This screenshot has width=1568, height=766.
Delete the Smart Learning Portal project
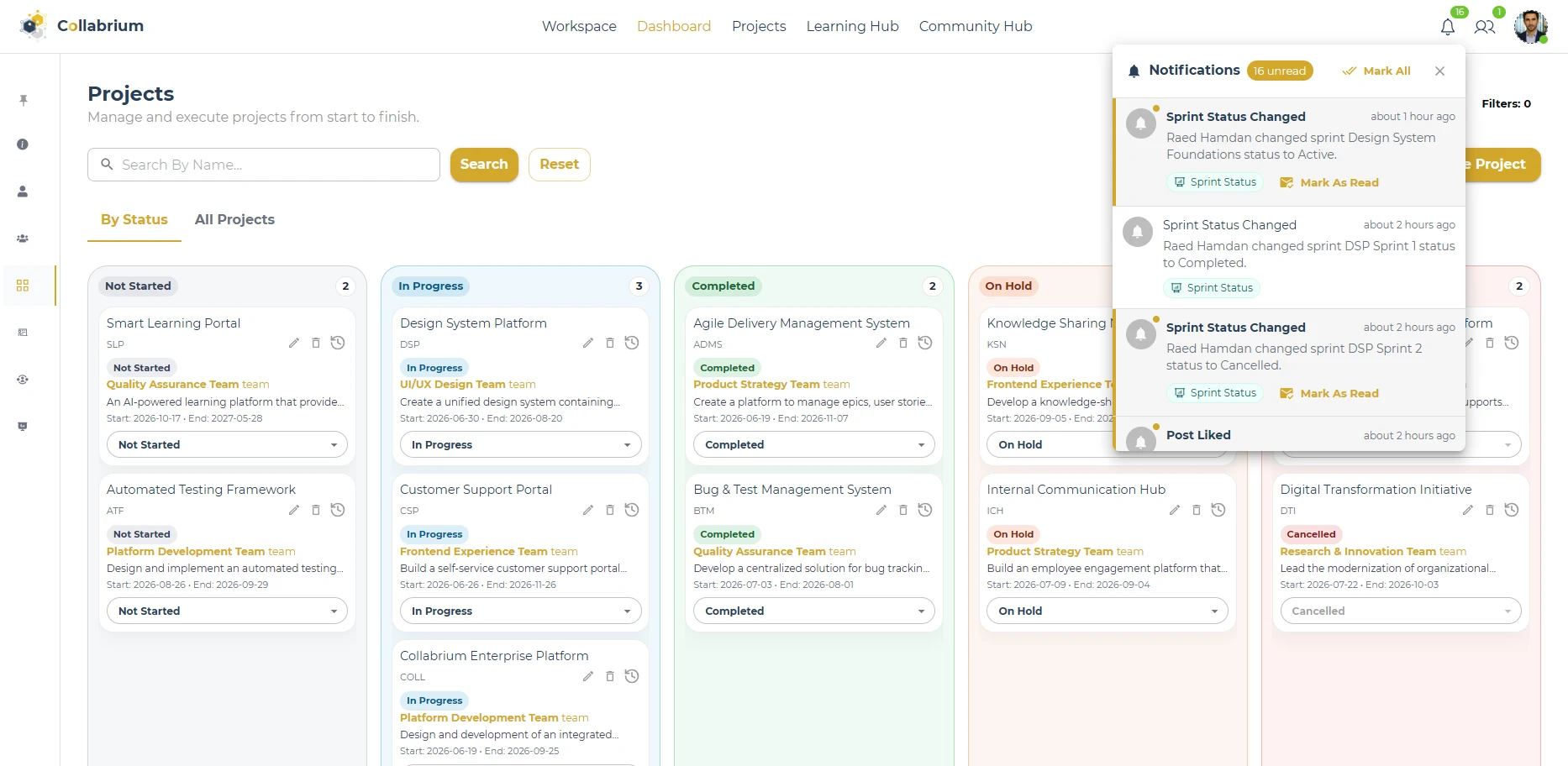316,343
